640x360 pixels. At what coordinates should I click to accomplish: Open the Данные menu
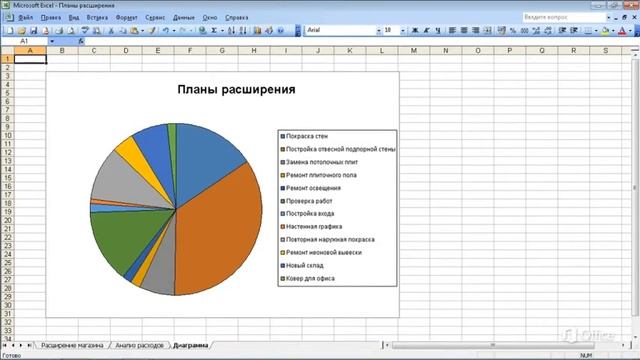coord(184,18)
